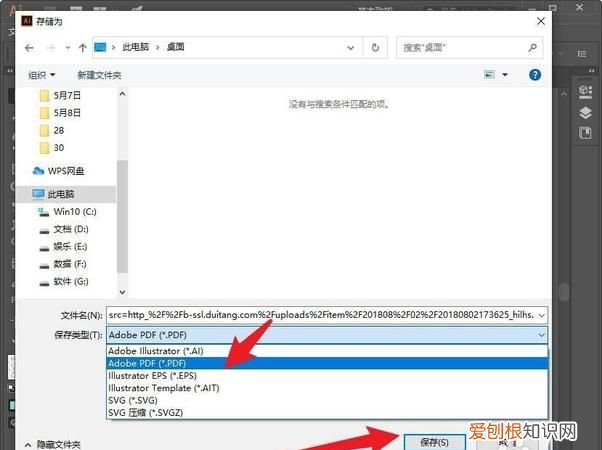This screenshot has width=602, height=450.
Task: Click the search magnifier icon
Action: click(533, 47)
